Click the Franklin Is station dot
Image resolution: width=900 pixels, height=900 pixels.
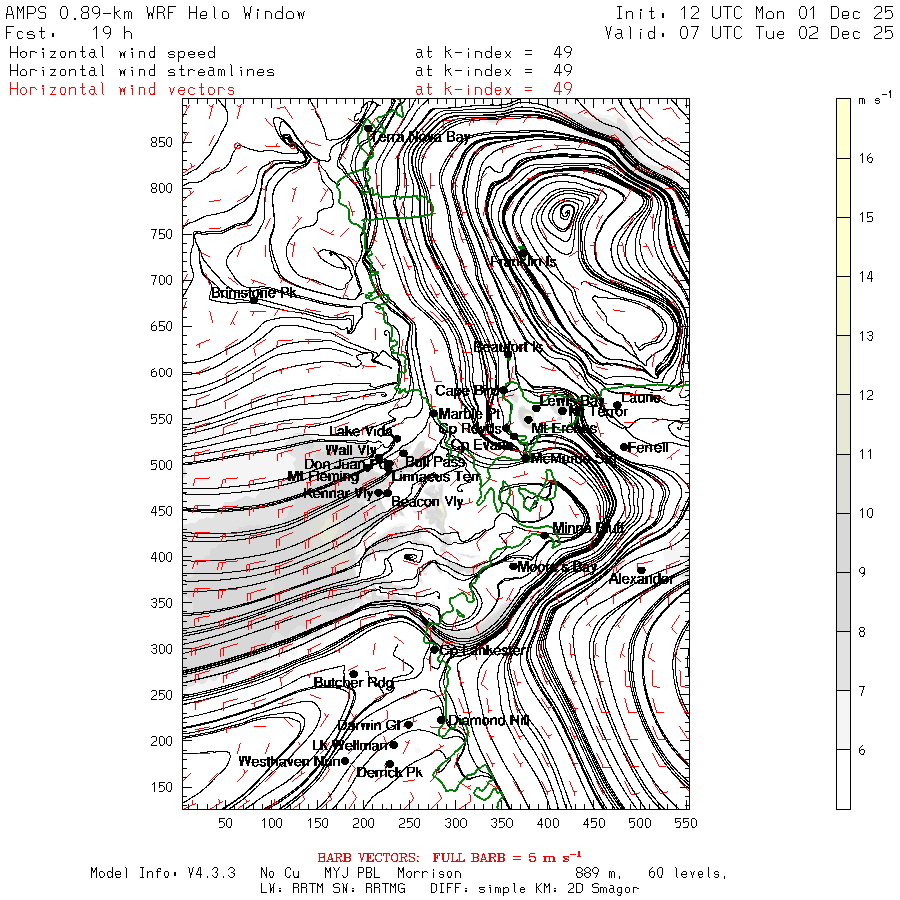point(523,252)
